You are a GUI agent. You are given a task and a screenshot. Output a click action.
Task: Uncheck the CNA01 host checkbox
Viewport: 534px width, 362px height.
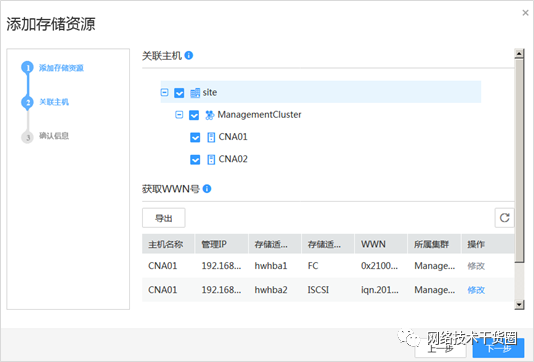click(195, 137)
